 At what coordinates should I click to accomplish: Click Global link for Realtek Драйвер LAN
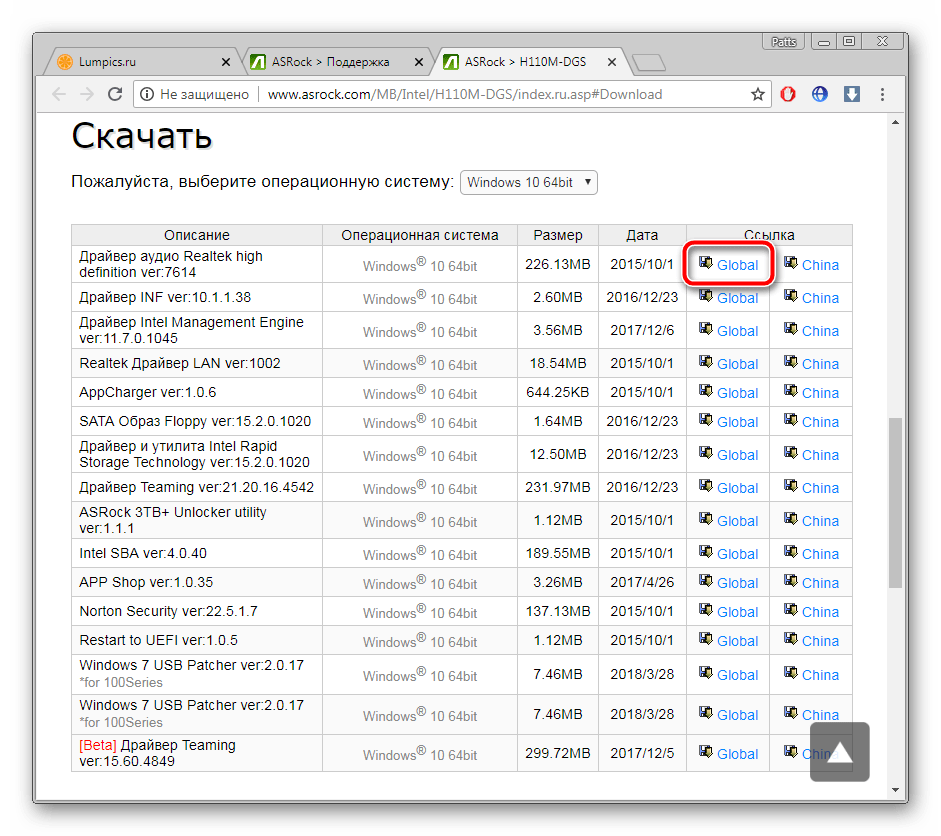point(737,364)
